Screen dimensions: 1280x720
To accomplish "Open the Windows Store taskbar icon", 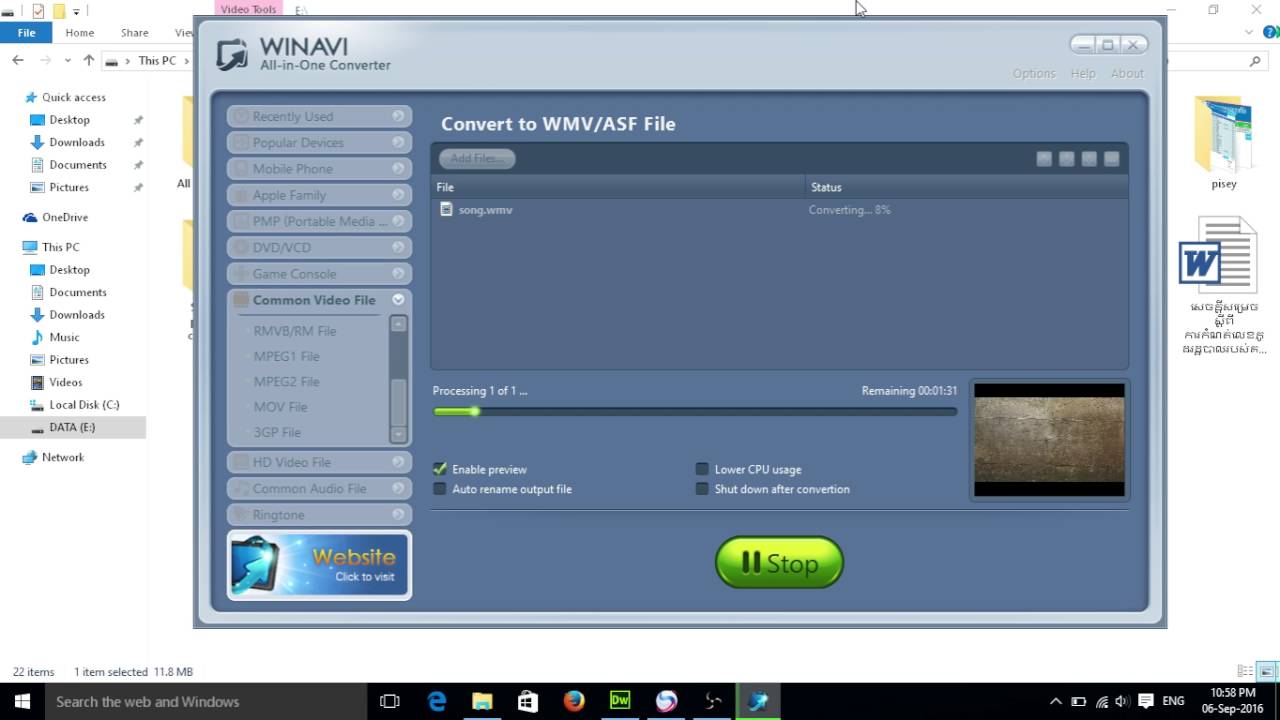I will (527, 701).
